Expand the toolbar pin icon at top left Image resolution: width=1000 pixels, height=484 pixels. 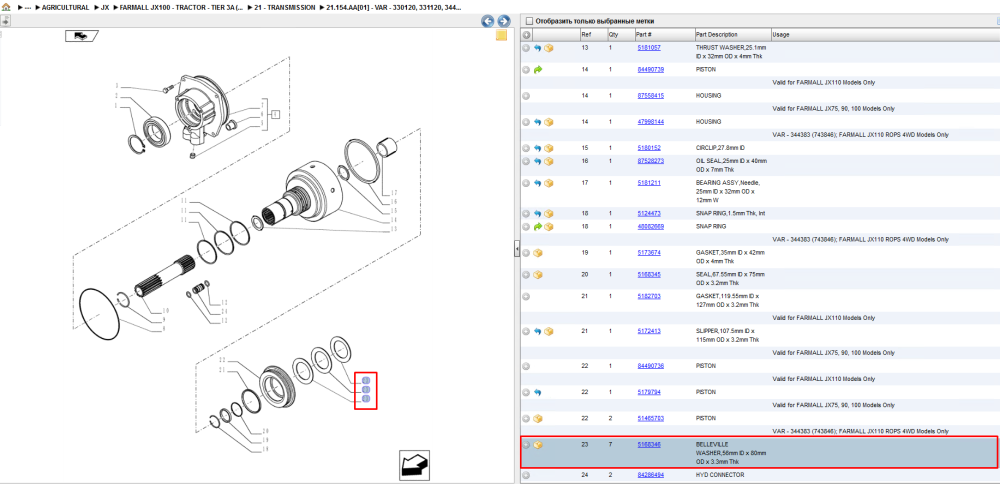point(5,20)
